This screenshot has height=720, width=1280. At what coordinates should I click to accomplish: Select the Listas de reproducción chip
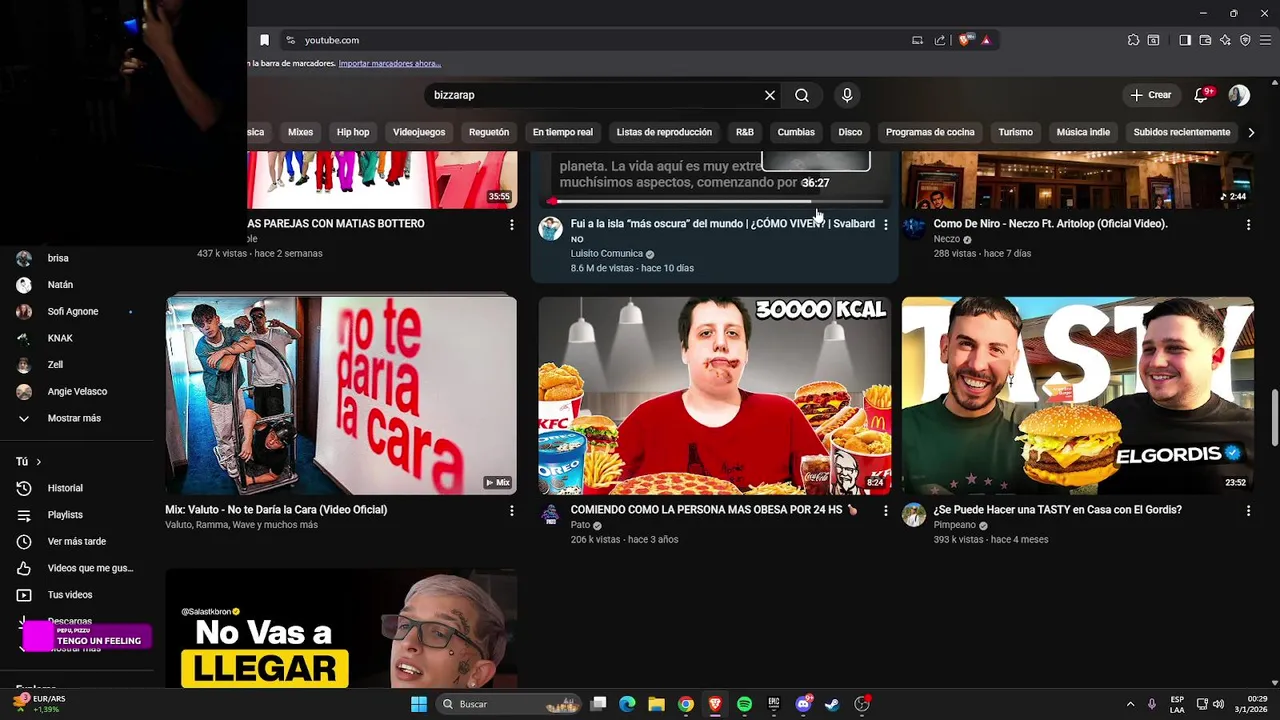(x=664, y=132)
